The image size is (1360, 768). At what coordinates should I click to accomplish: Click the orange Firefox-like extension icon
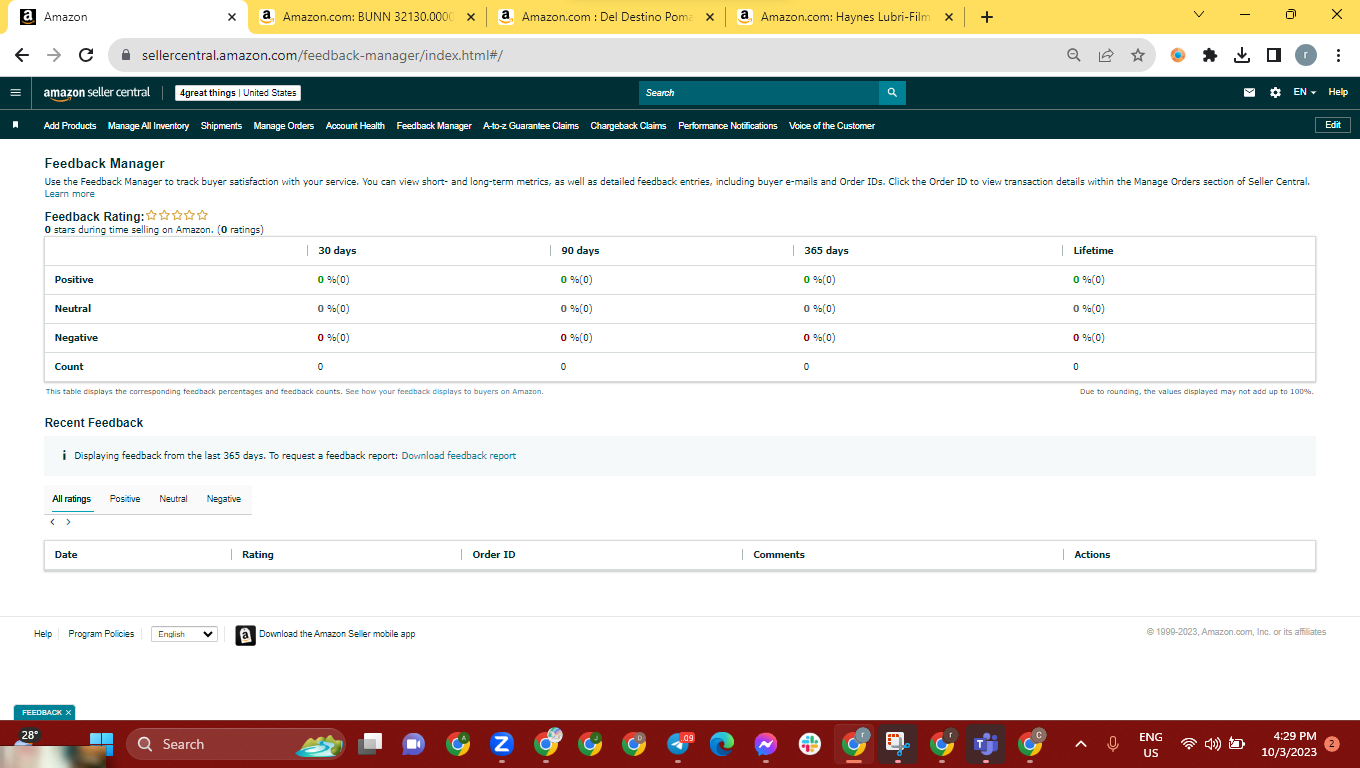[1178, 56]
